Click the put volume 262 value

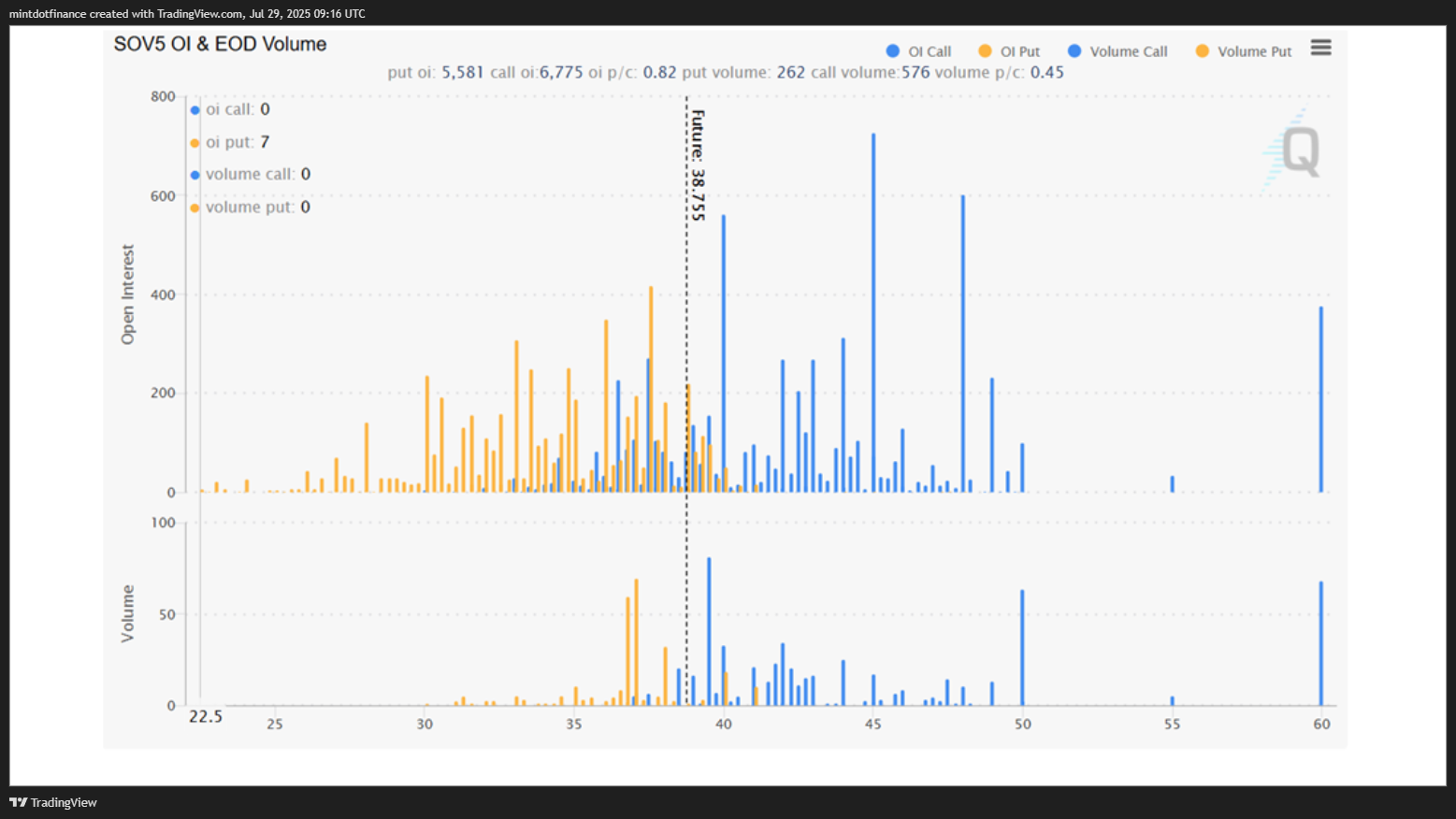point(790,72)
